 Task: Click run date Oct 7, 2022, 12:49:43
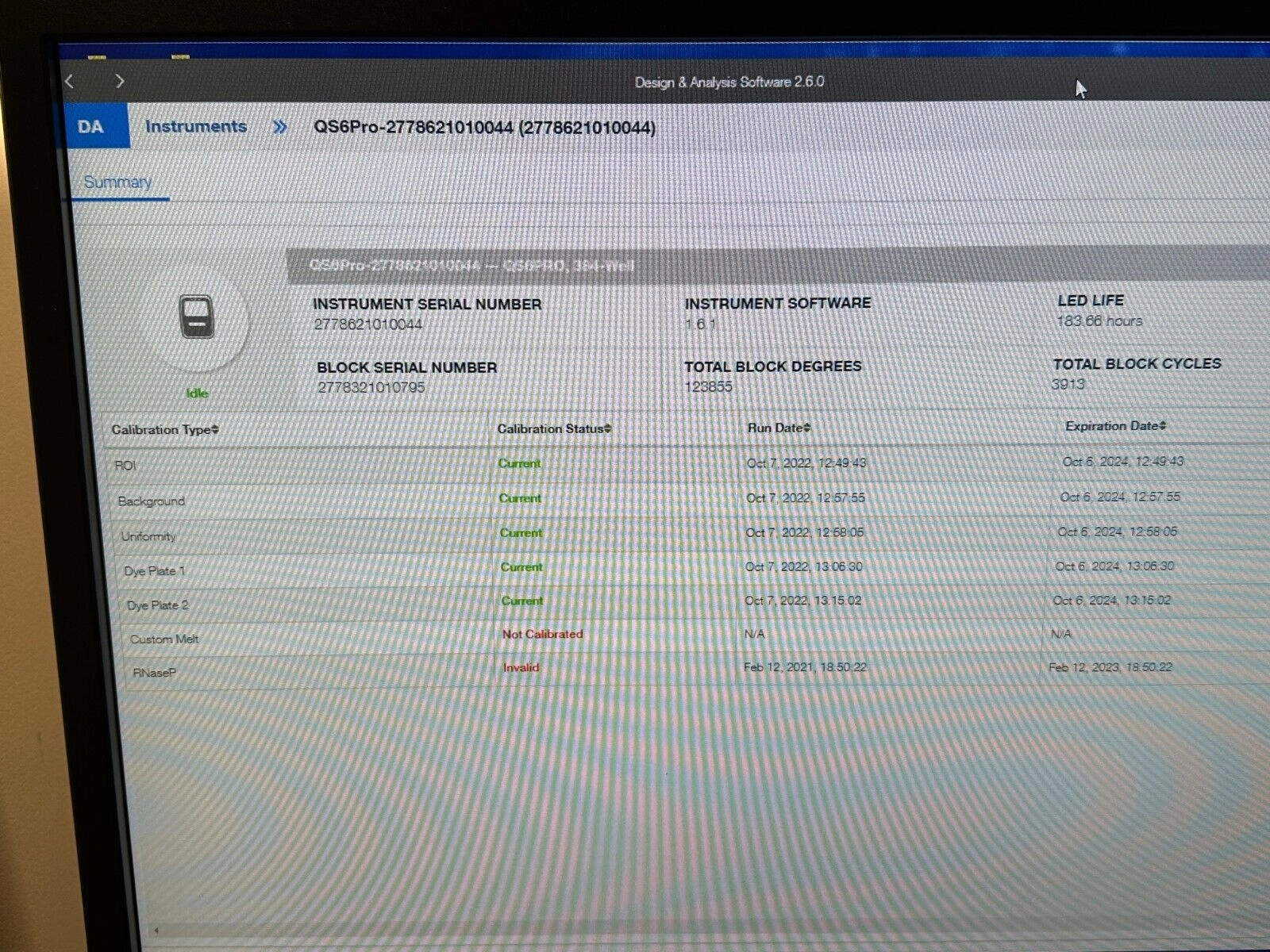click(x=806, y=463)
